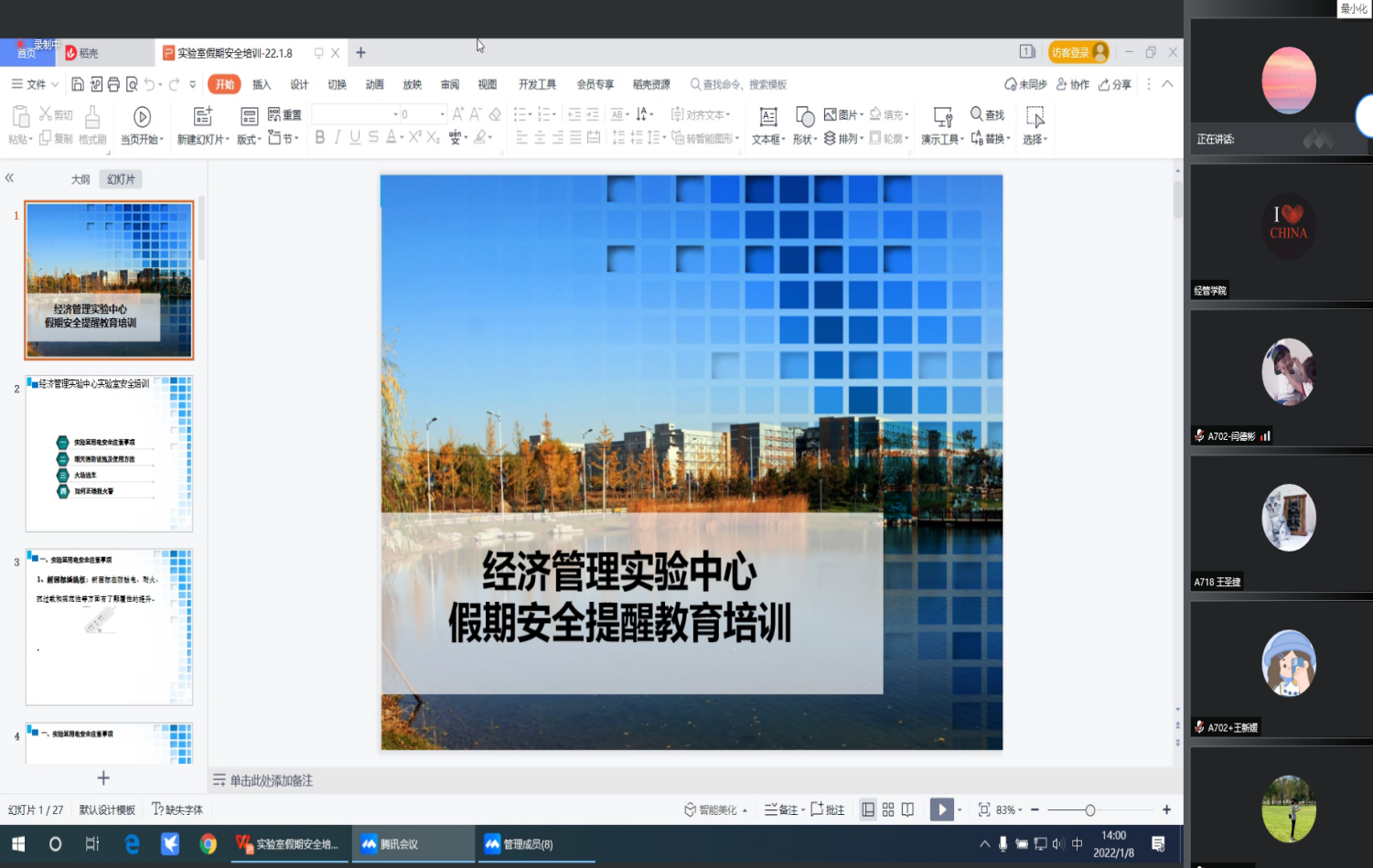Click the print icon in quick toolbar
The image size is (1373, 868).
(113, 84)
